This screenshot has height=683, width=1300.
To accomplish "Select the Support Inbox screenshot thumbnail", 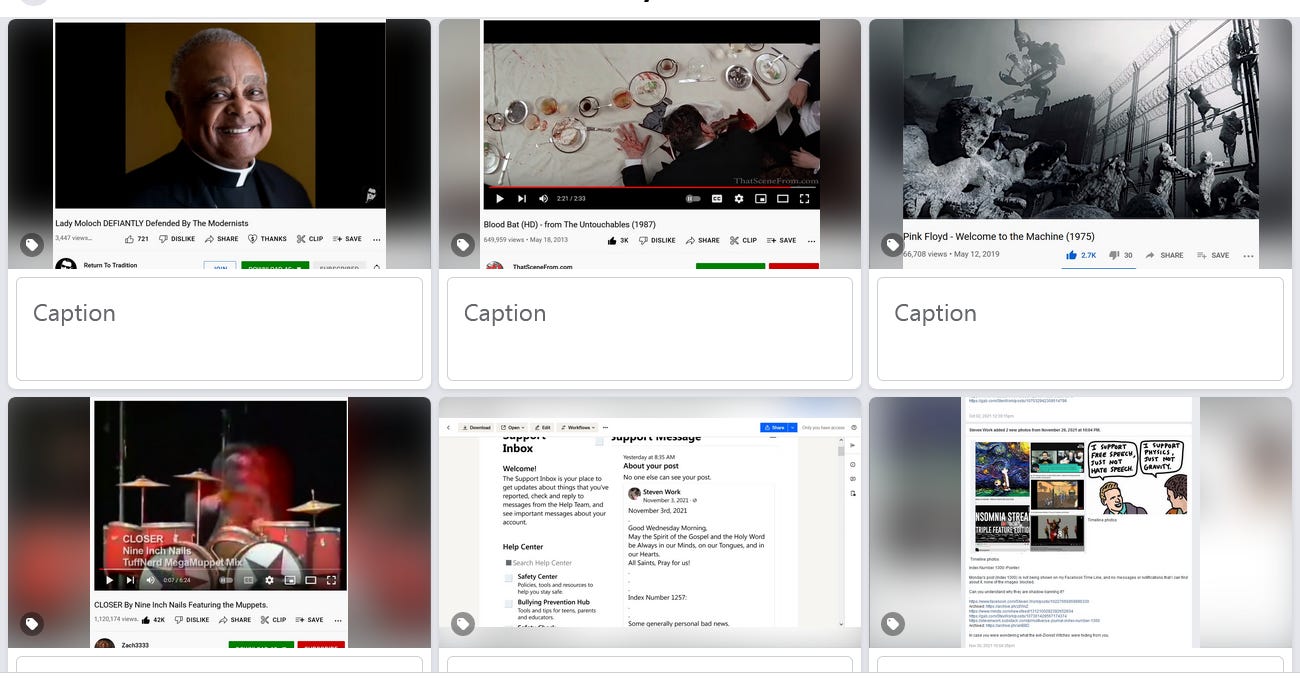I will [x=650, y=523].
